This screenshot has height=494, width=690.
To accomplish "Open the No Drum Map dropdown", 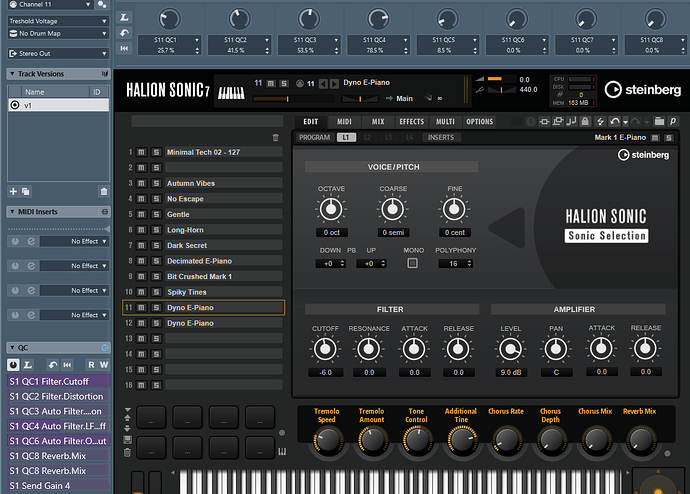I will [58, 33].
